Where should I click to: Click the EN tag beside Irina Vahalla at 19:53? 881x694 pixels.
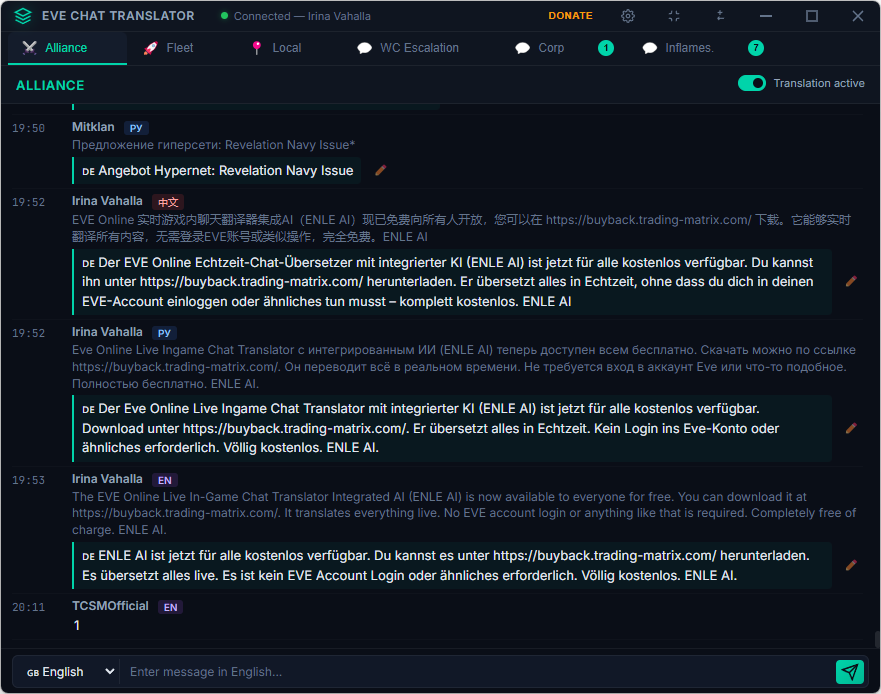point(165,480)
